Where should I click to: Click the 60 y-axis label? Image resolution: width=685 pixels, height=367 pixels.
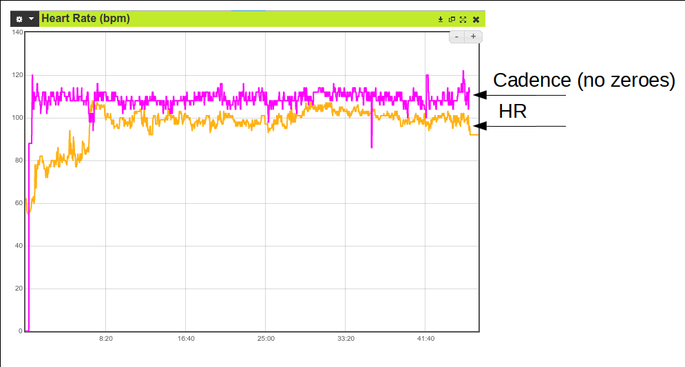coord(19,203)
